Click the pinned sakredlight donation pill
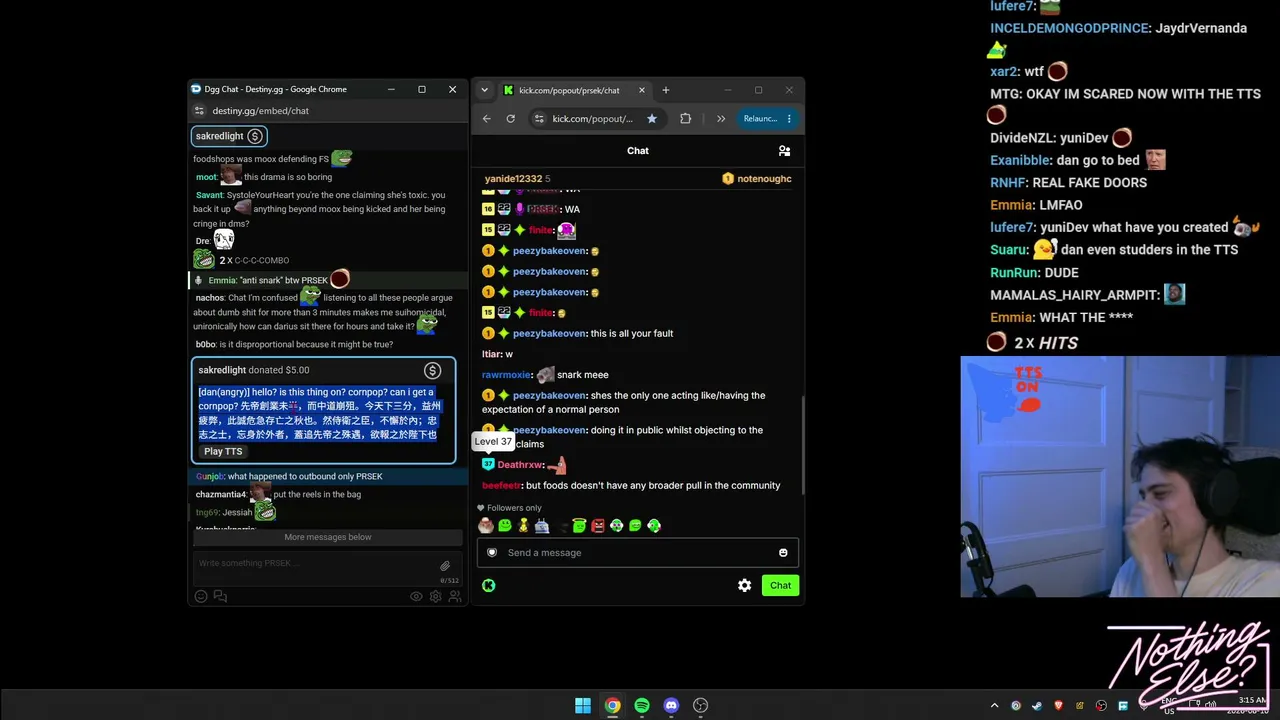This screenshot has height=720, width=1280. tap(229, 136)
